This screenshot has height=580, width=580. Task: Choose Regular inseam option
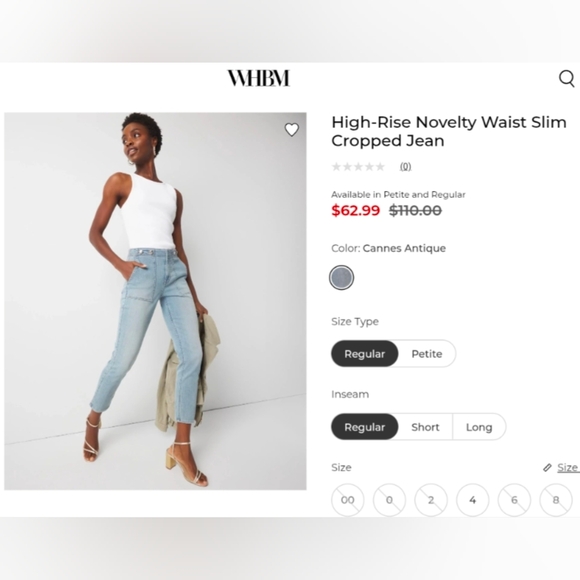(364, 427)
